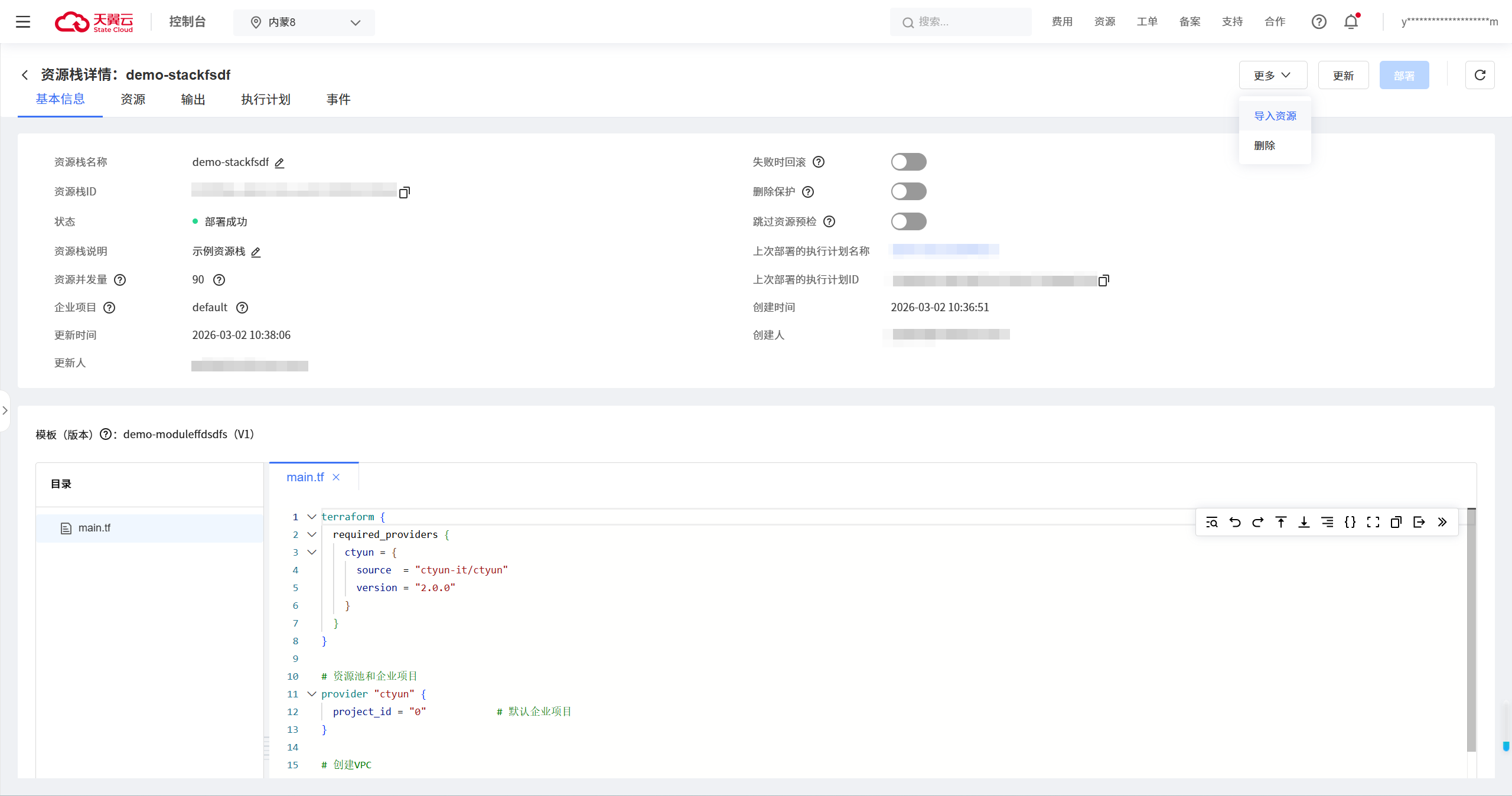Click the curly braces format icon
The height and width of the screenshot is (796, 1512).
1350,522
